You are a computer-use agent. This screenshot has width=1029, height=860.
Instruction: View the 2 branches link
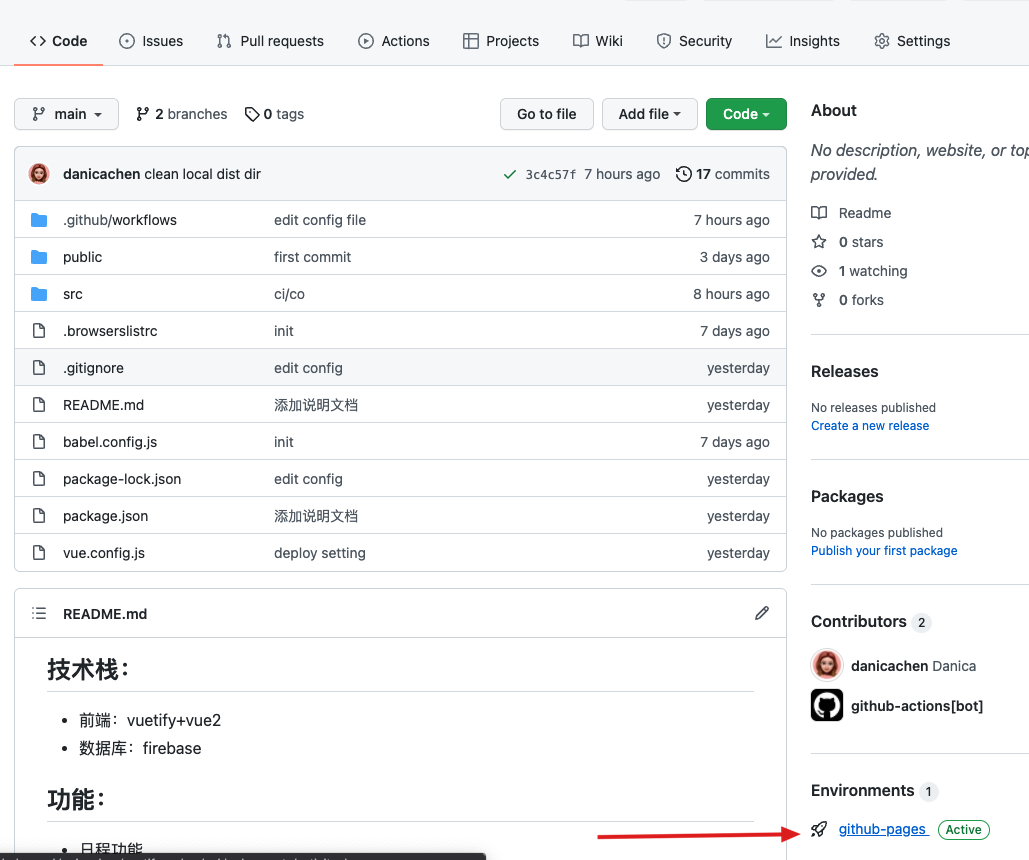pos(181,114)
